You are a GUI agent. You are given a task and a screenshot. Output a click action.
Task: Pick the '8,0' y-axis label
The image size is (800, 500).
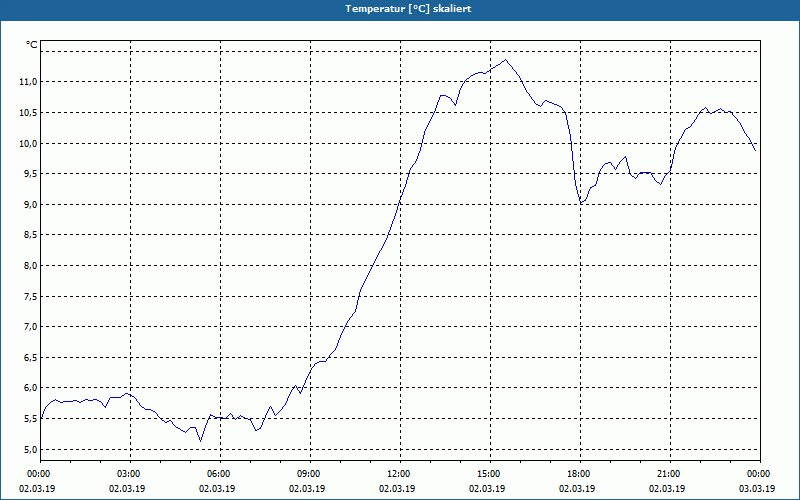click(x=31, y=265)
